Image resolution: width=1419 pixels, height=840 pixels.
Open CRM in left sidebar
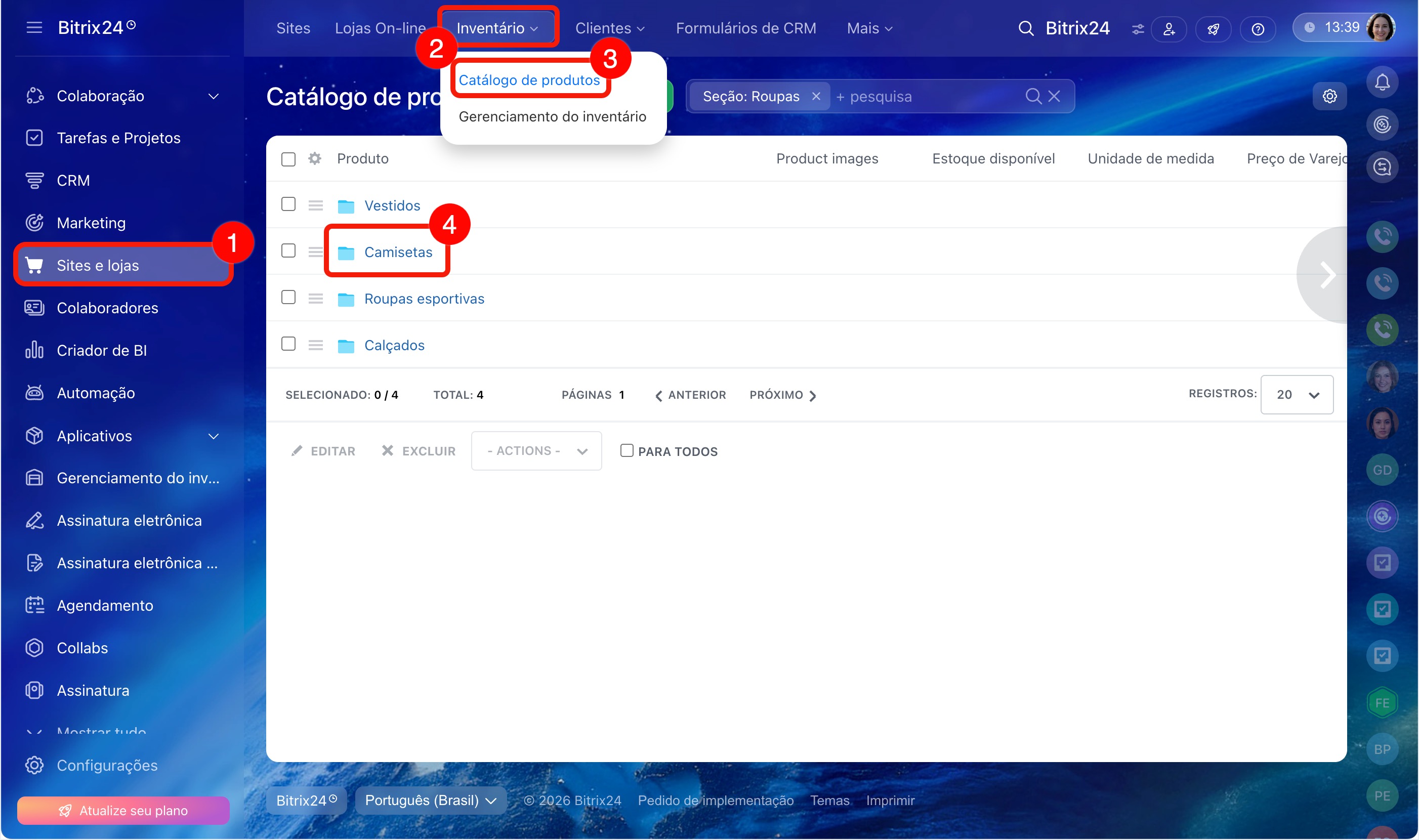click(73, 180)
